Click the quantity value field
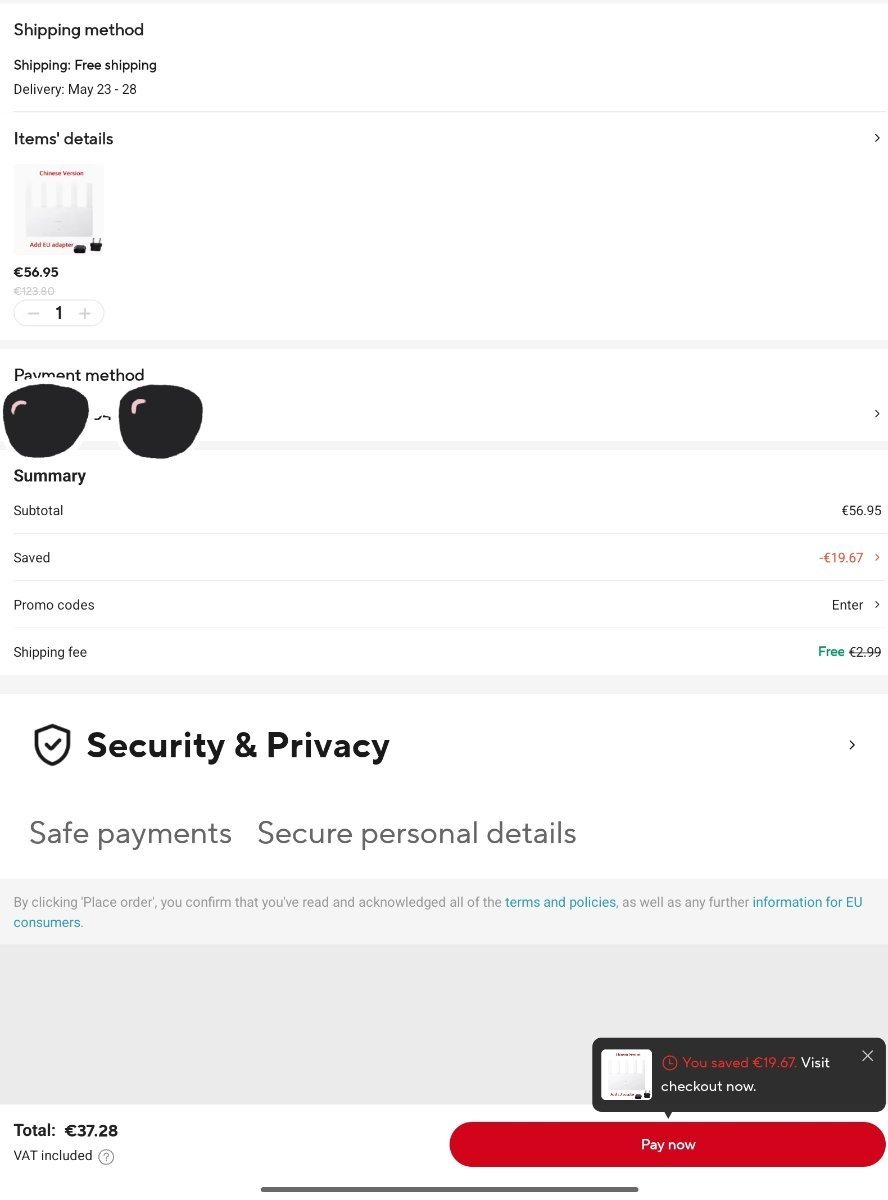888x1200 pixels. coord(59,313)
